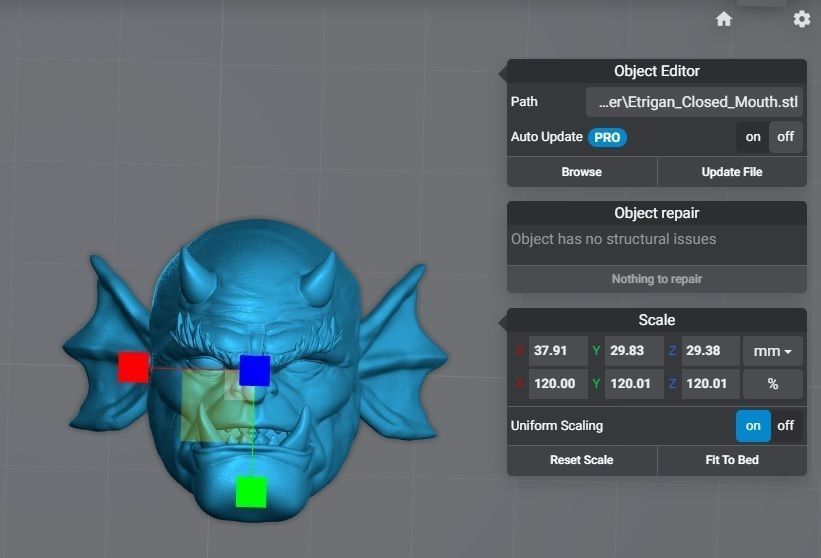This screenshot has height=558, width=821.
Task: Click the Object Editor panel header
Action: [x=657, y=71]
